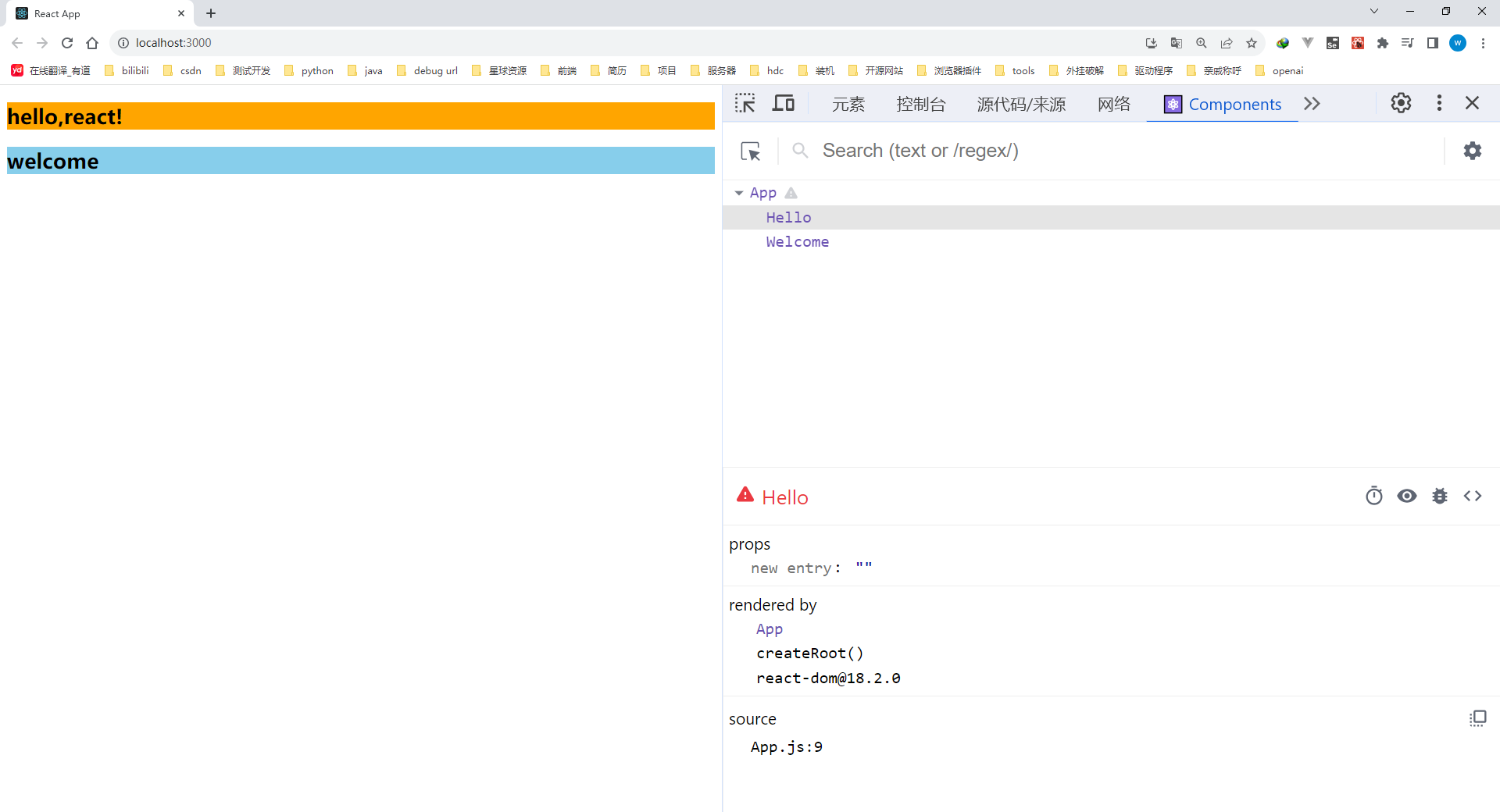Show more DevTools panels via chevron
This screenshot has height=812, width=1500.
(1312, 103)
